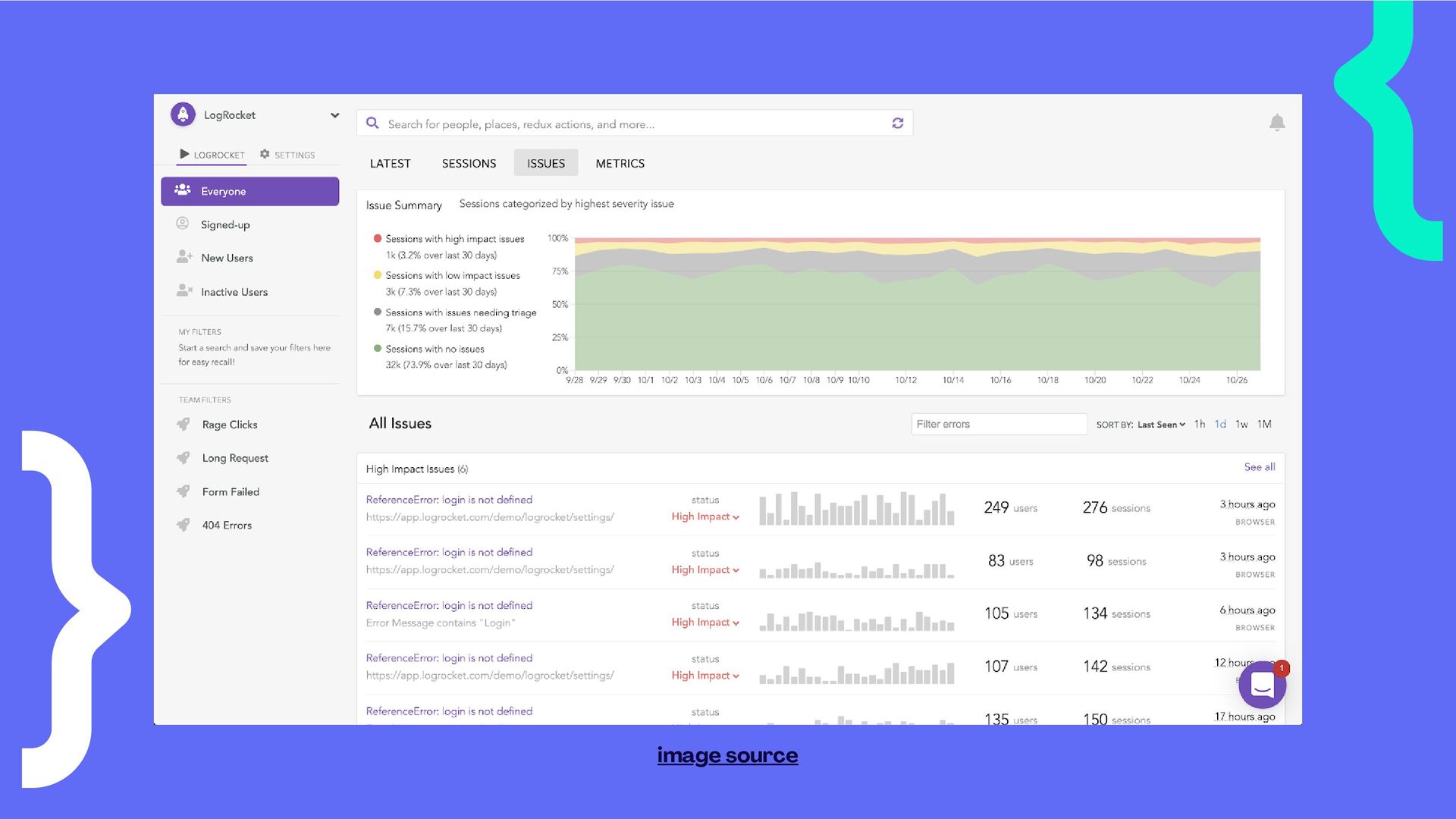
Task: Click See all high impact issues
Action: click(1259, 467)
